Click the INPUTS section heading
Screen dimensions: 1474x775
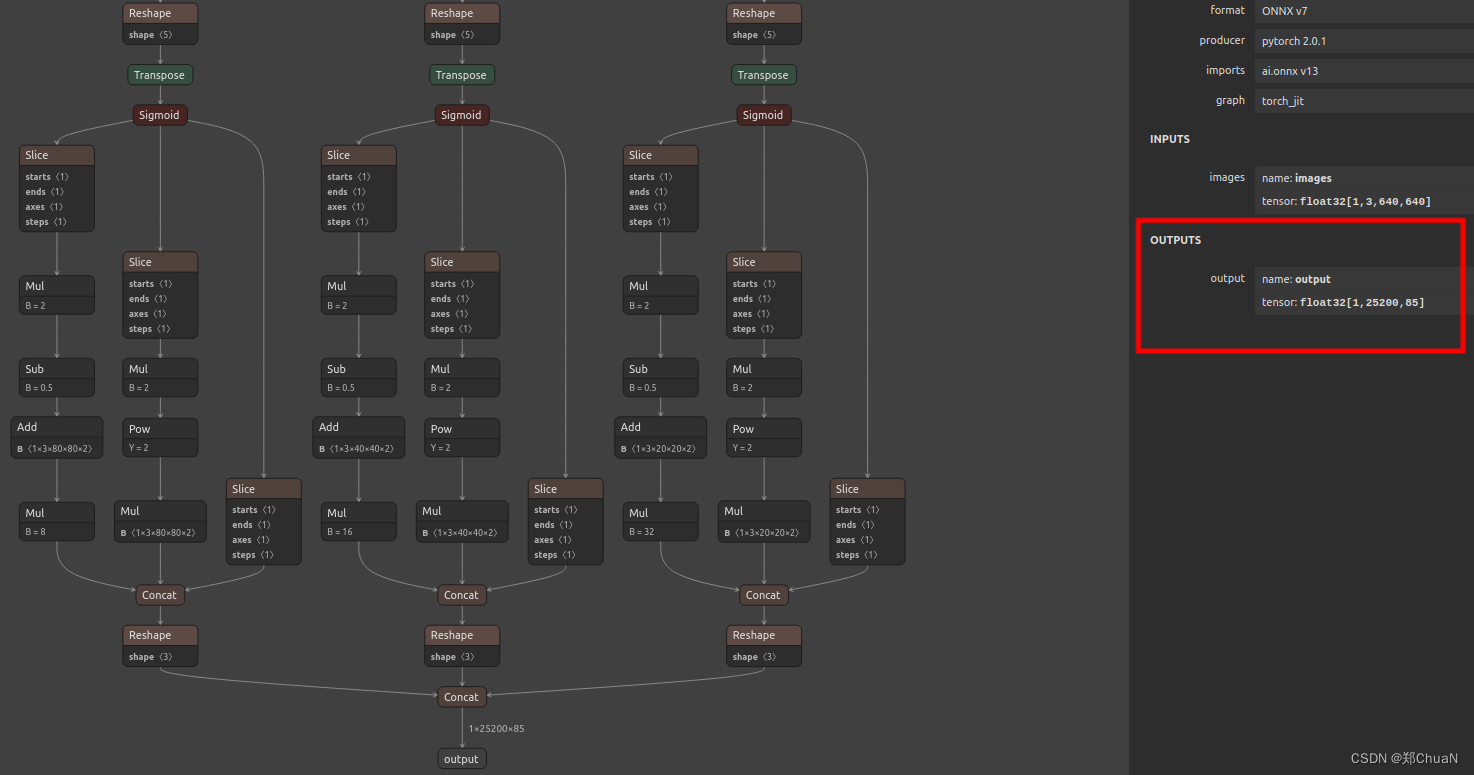pos(1170,139)
